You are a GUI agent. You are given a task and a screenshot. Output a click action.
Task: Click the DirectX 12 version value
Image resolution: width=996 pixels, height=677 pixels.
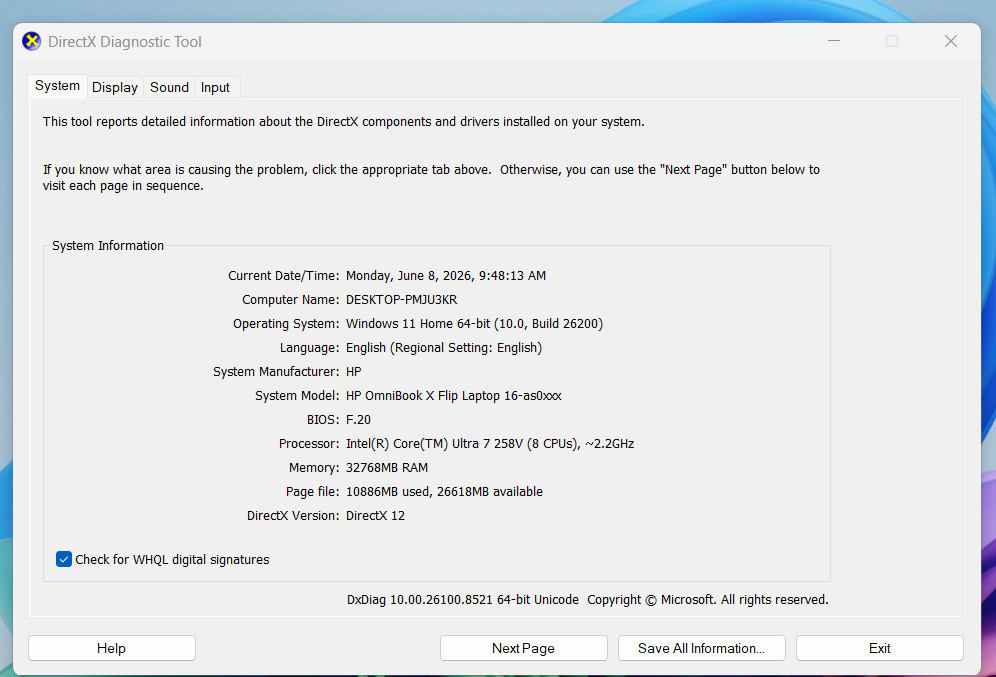(x=375, y=516)
